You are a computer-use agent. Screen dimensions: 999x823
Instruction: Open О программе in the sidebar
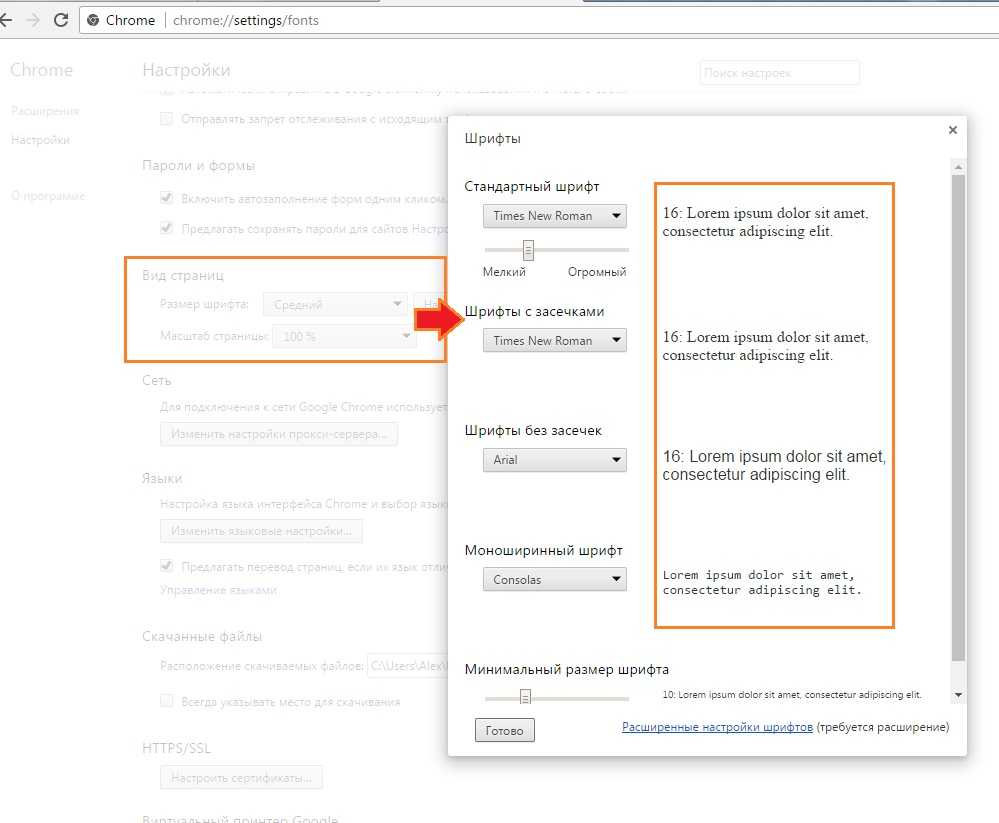[x=47, y=196]
